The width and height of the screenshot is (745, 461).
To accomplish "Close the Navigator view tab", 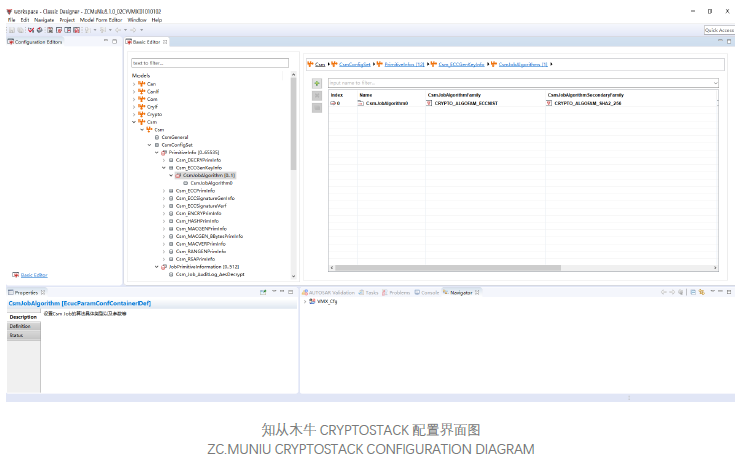I will 477,292.
